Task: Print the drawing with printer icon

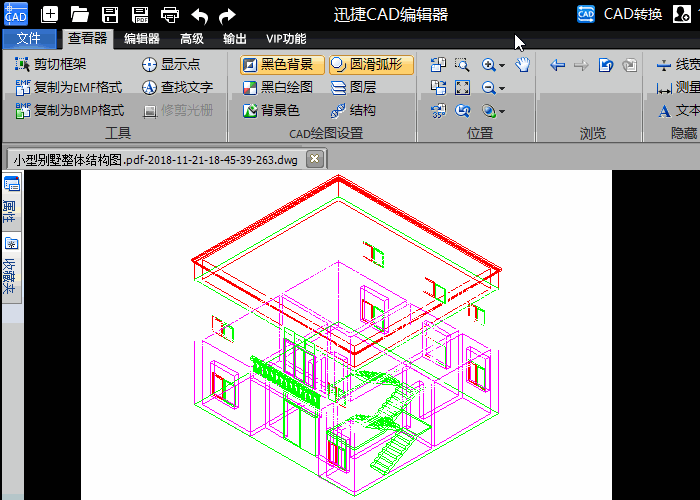Action: pyautogui.click(x=170, y=15)
